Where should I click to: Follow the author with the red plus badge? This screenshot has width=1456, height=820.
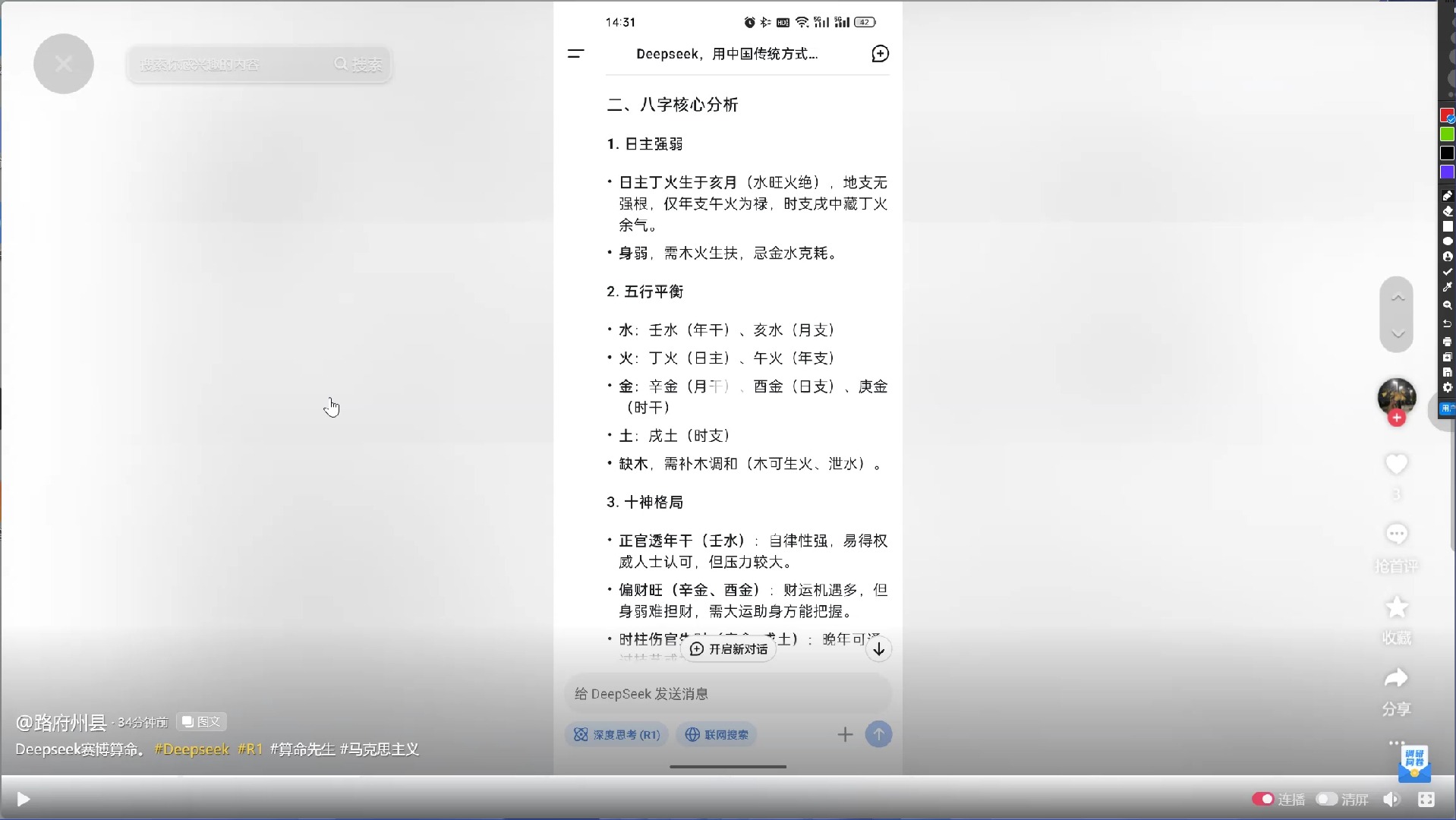pos(1397,418)
